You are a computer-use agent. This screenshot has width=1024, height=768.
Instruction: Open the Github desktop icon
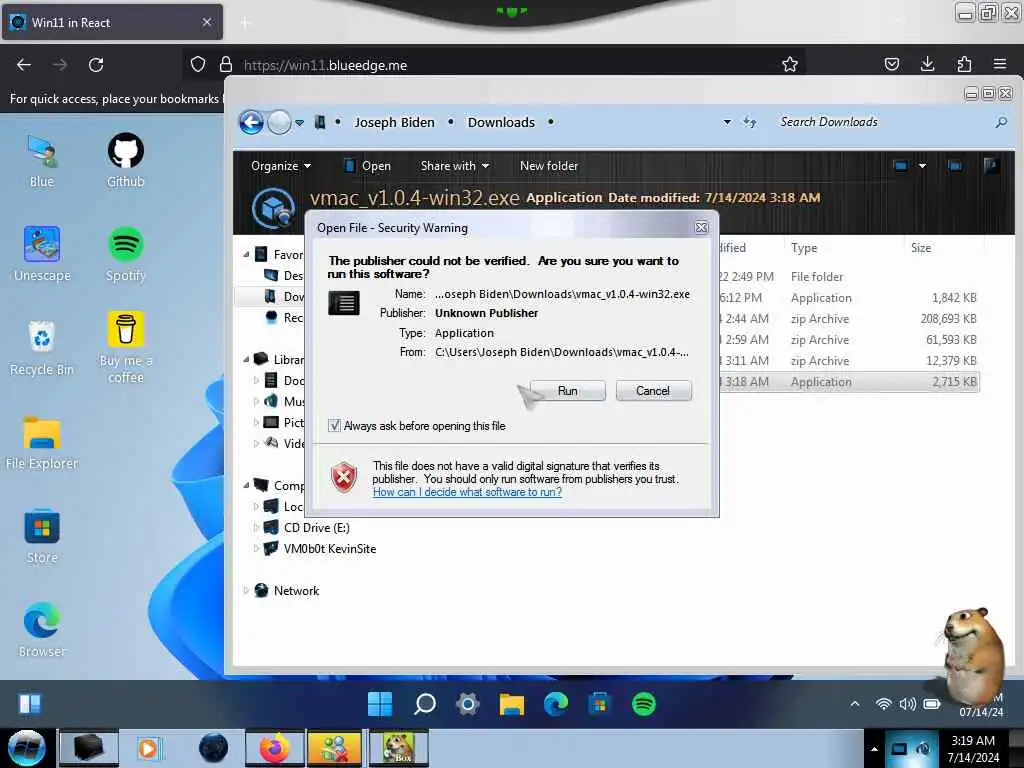(x=125, y=161)
